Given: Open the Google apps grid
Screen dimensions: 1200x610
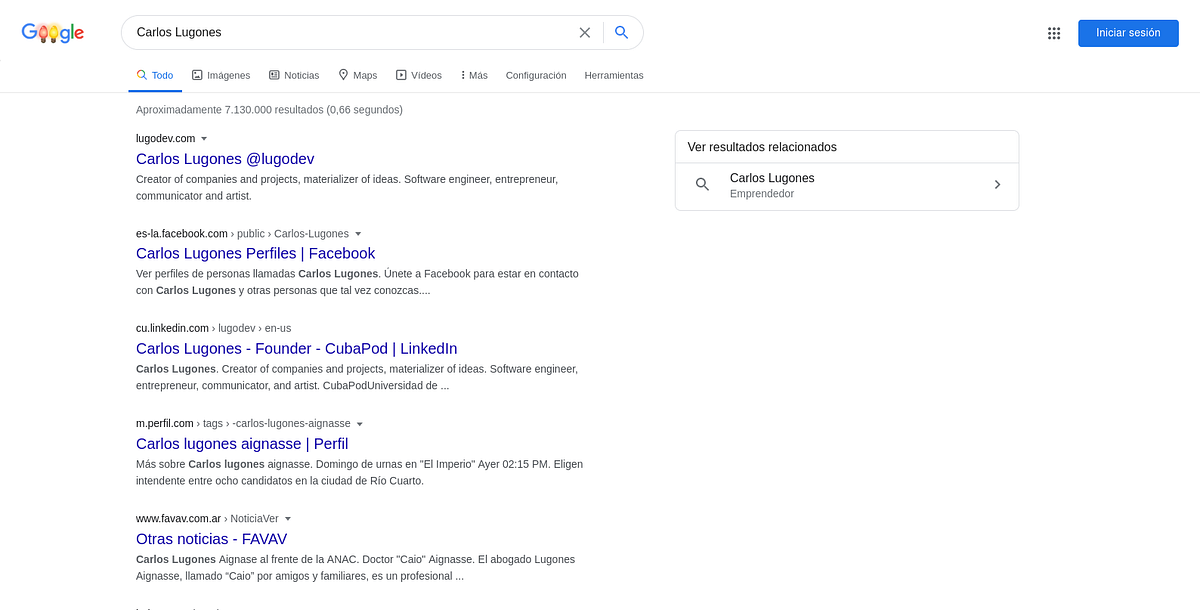Looking at the screenshot, I should click(x=1053, y=33).
